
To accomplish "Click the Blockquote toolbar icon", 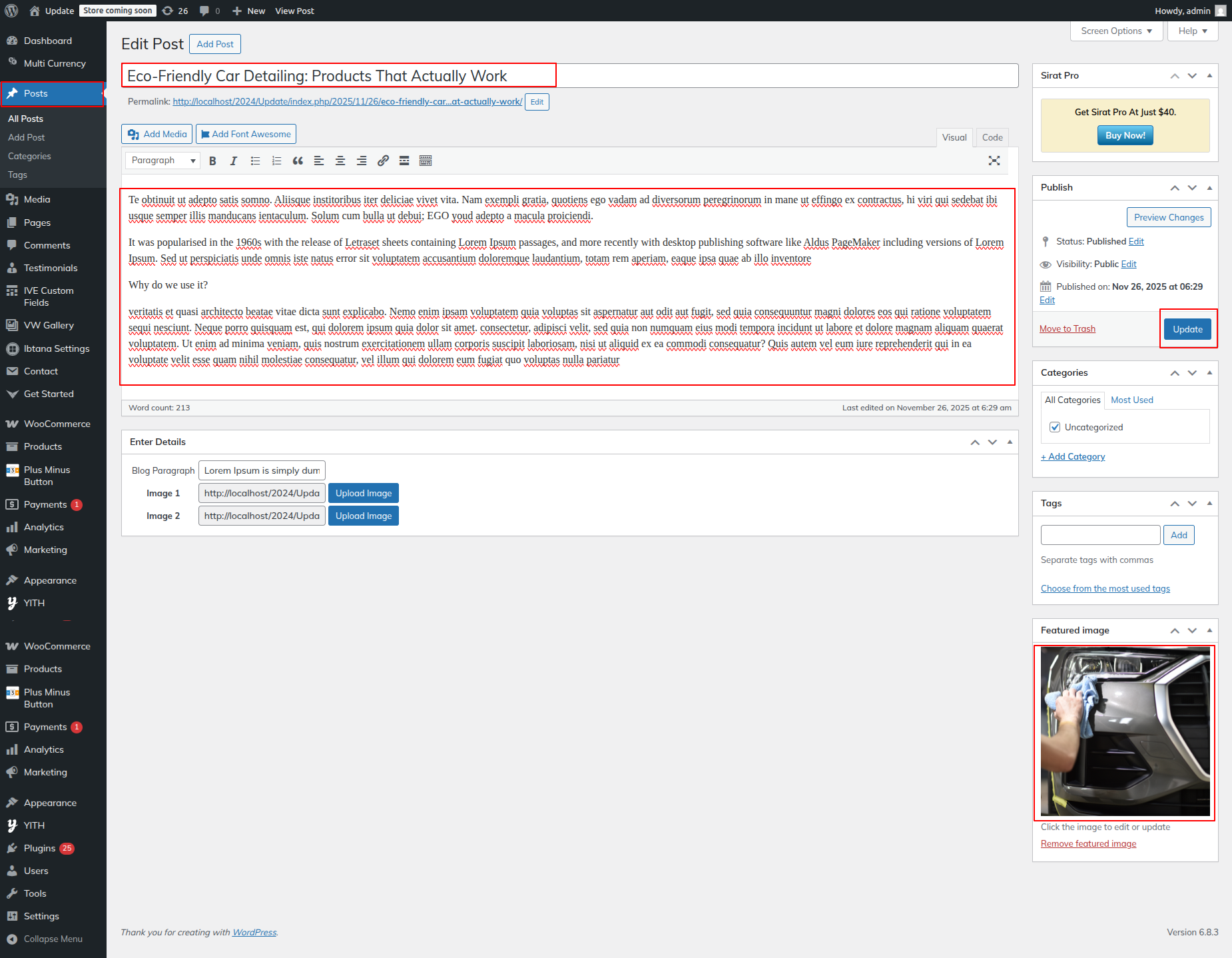I will click(x=298, y=161).
